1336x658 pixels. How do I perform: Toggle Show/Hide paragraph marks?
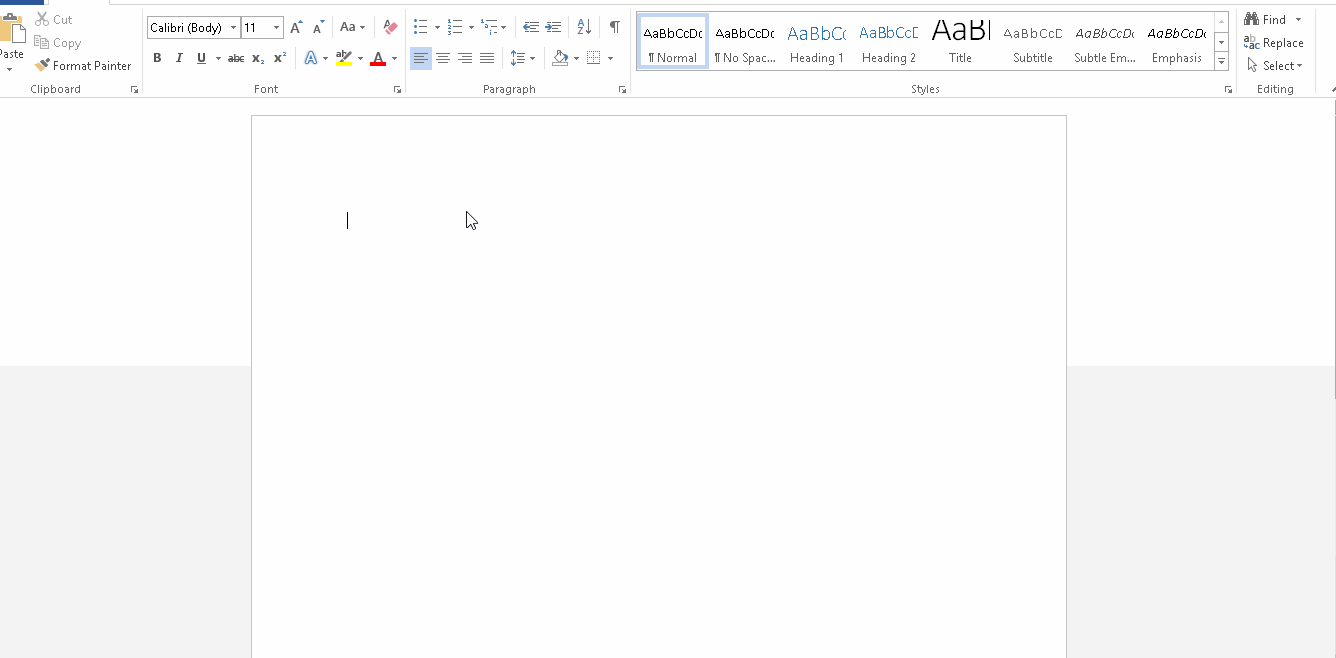(x=614, y=27)
